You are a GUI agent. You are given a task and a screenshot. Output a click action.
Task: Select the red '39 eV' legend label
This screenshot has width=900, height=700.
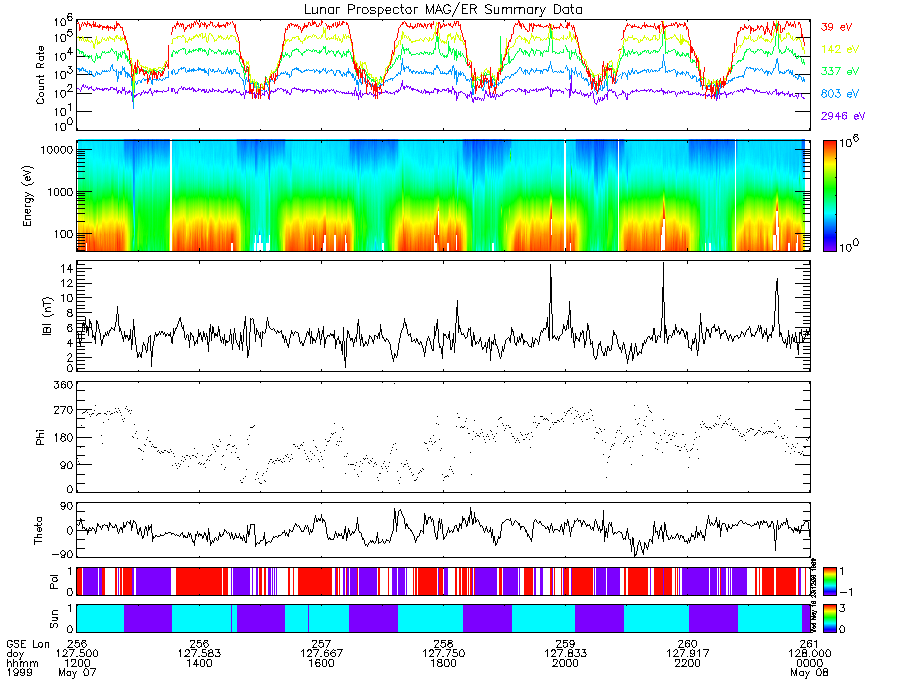[x=836, y=27]
